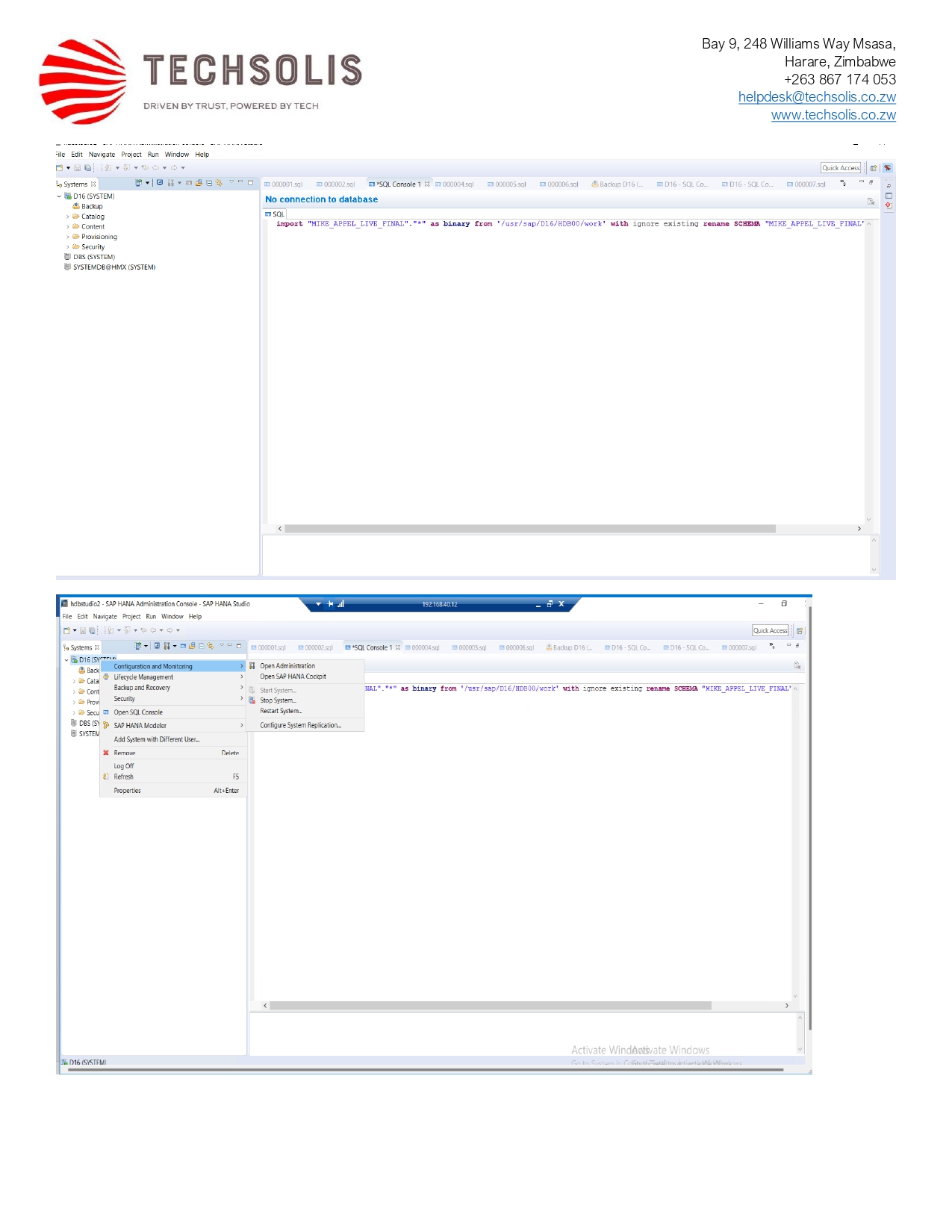Click Open Perspective icon beside upper Quick Access
The height and width of the screenshot is (1232, 952).
[874, 168]
